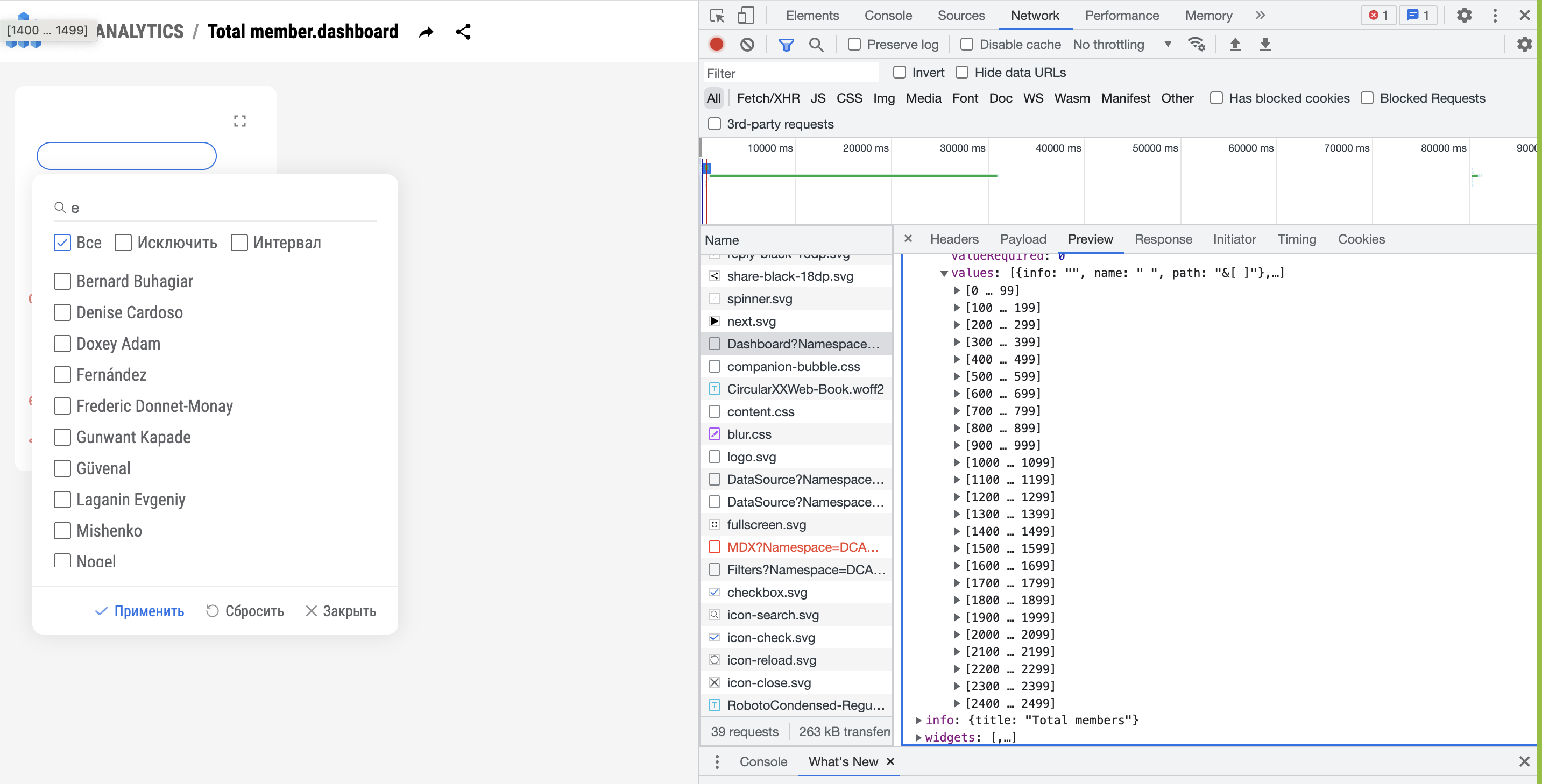Toggle device toolbar icon
1542x784 pixels.
point(745,16)
